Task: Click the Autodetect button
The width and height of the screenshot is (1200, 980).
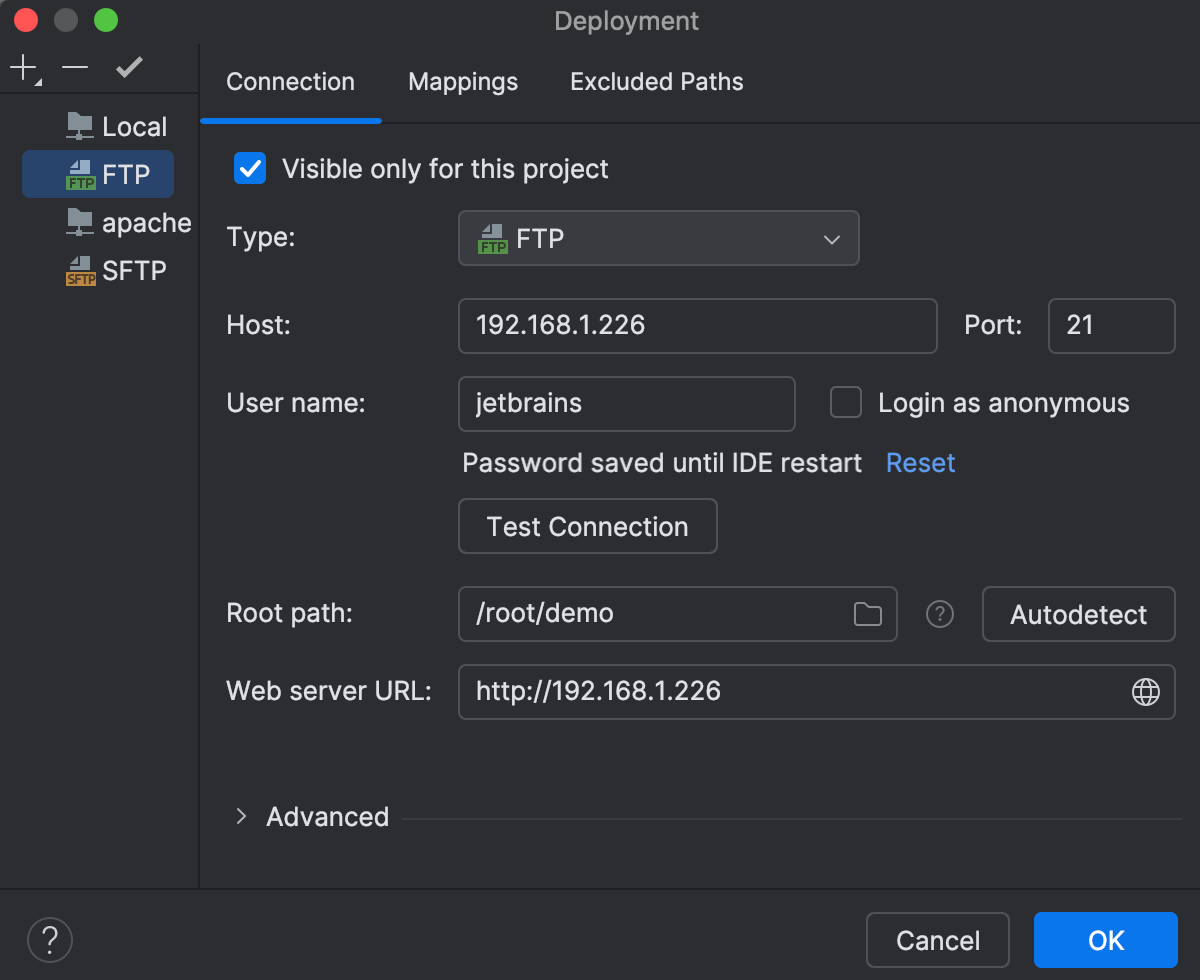Action: point(1078,614)
